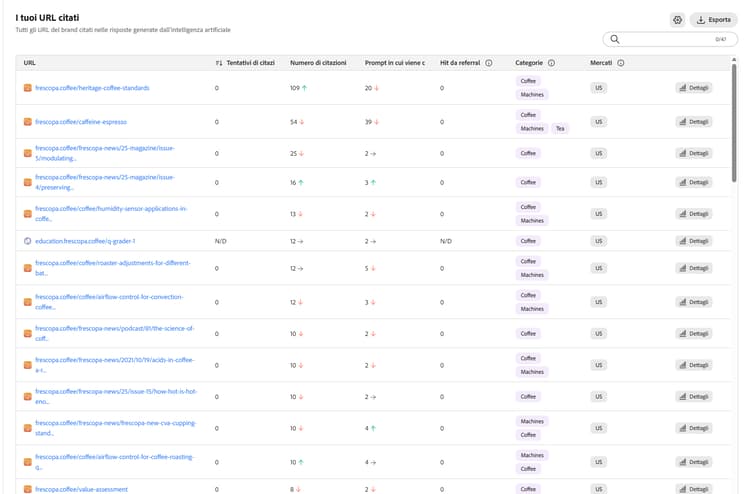The width and height of the screenshot is (750, 494).
Task: Click Dettagli for q-grader-1 row
Action: (x=694, y=241)
